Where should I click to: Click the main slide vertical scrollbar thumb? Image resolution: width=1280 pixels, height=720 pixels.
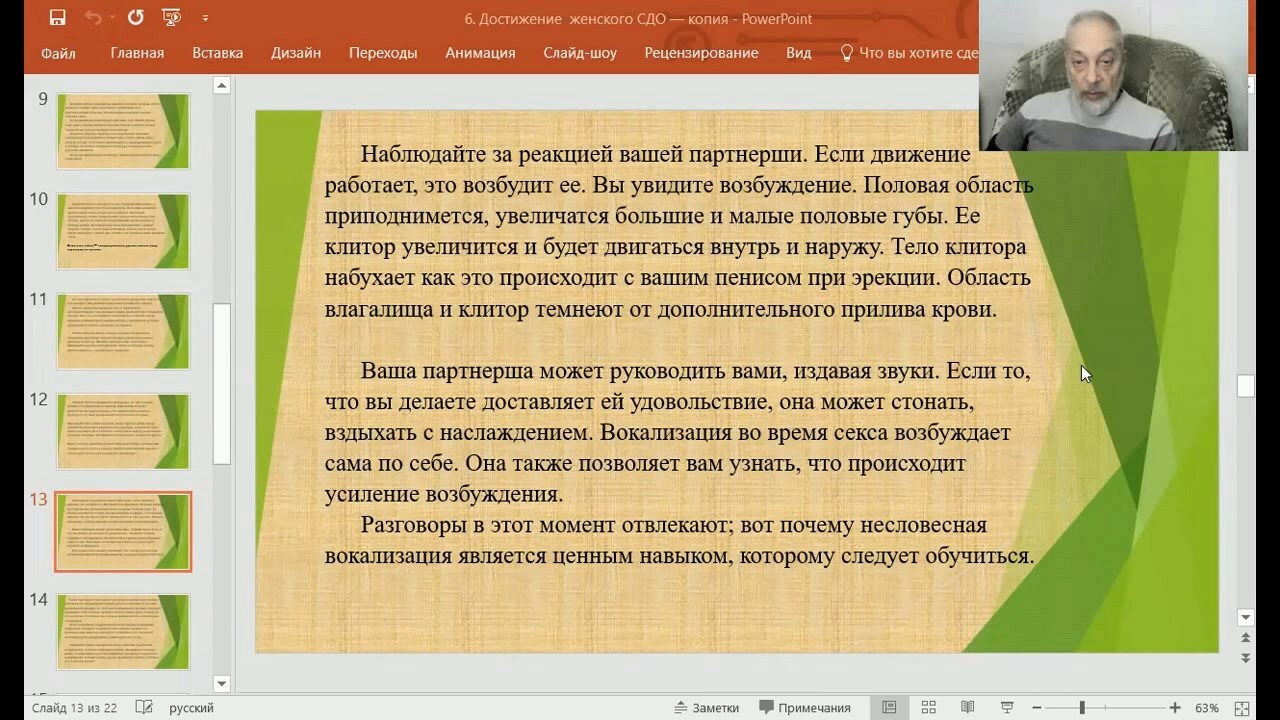point(1245,386)
